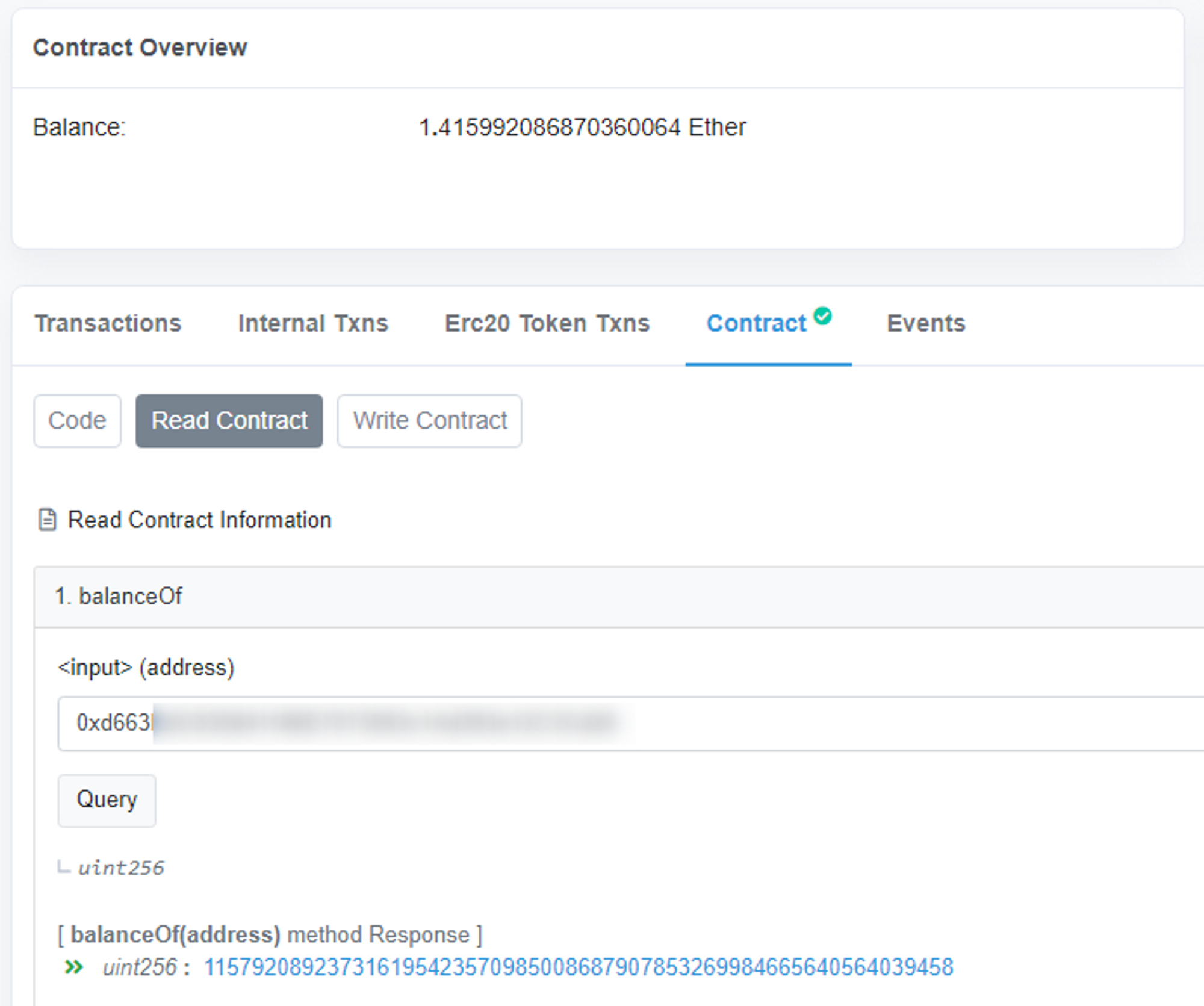
Task: Click the Code button
Action: (x=77, y=421)
